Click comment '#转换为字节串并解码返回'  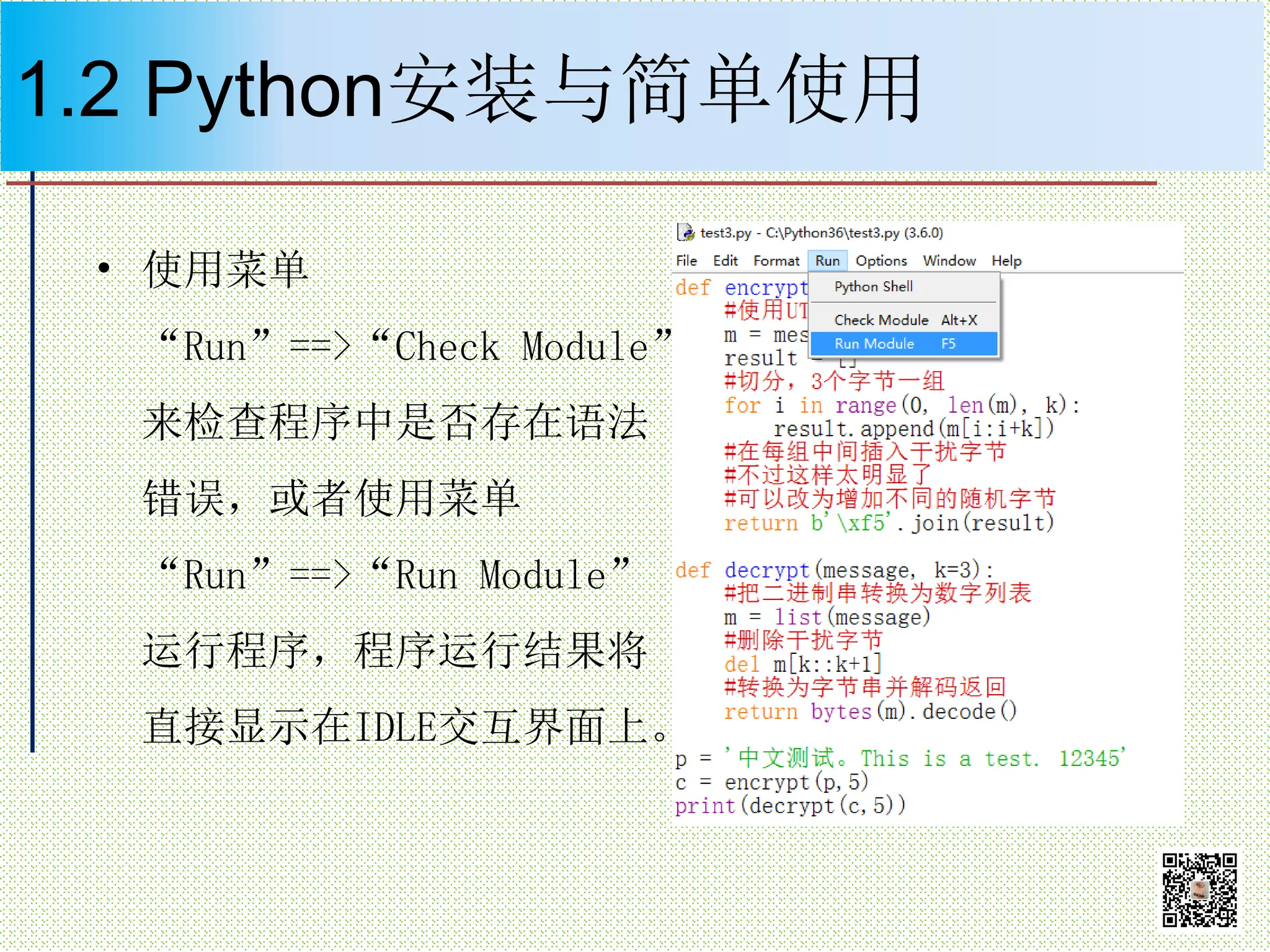click(865, 687)
